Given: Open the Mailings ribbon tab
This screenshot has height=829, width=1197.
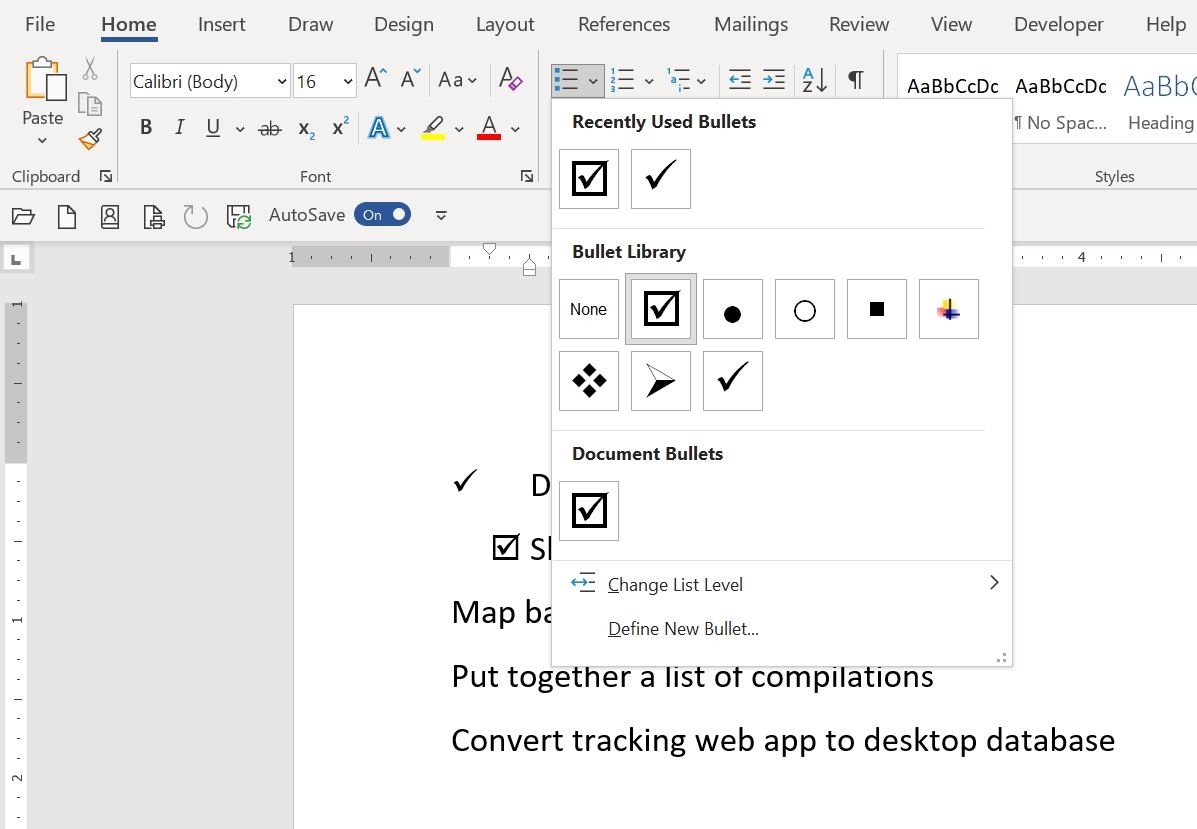Looking at the screenshot, I should coord(750,24).
